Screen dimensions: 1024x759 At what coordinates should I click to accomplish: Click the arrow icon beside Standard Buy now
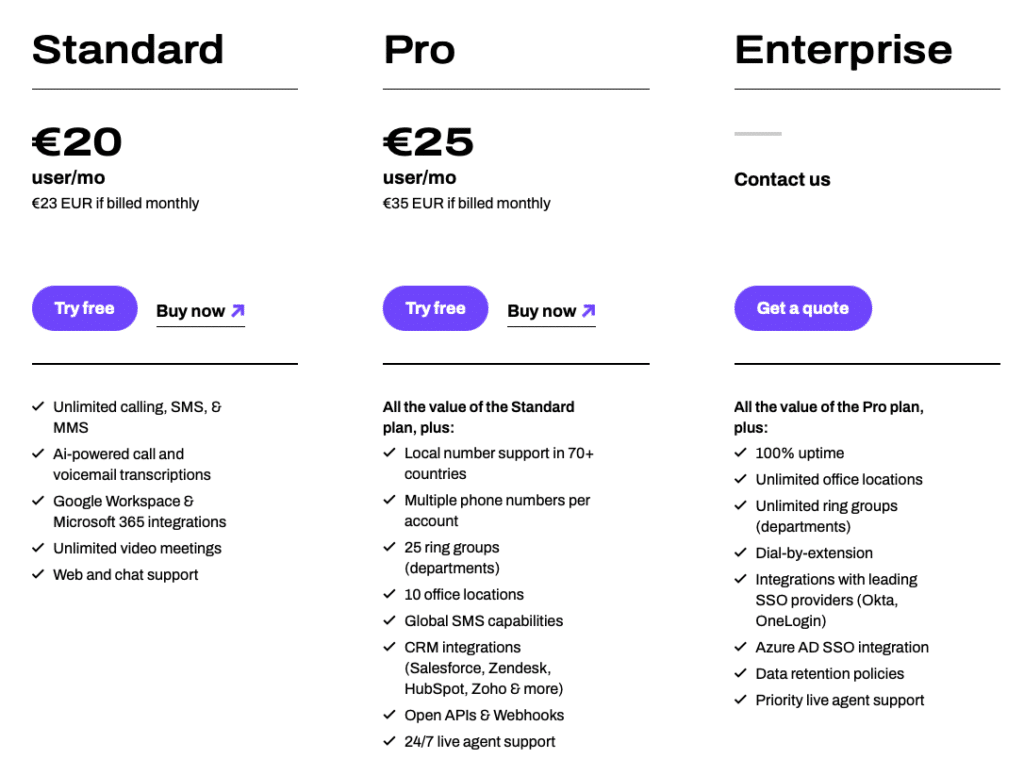pyautogui.click(x=237, y=310)
